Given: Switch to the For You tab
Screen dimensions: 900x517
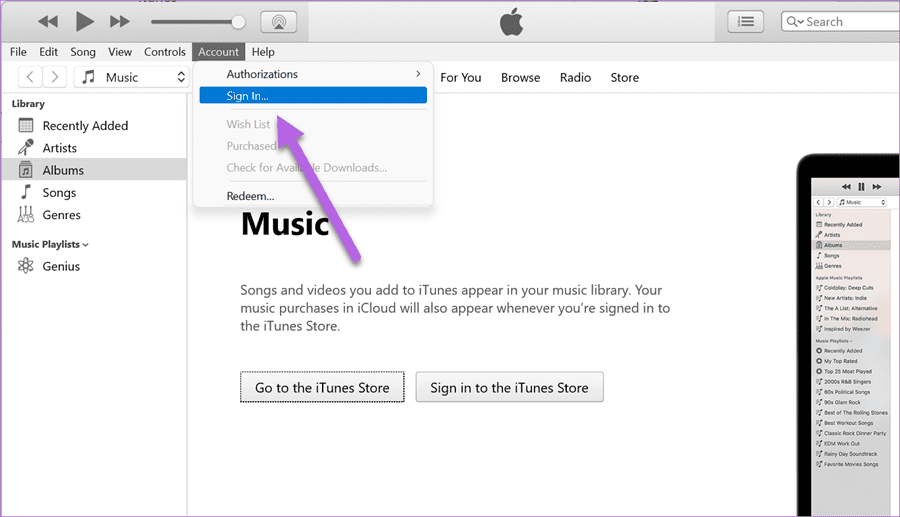Looking at the screenshot, I should click(460, 77).
